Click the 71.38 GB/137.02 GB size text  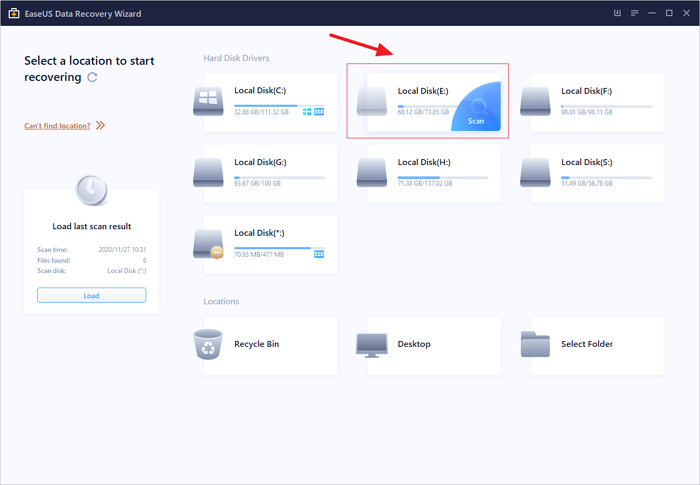425,183
